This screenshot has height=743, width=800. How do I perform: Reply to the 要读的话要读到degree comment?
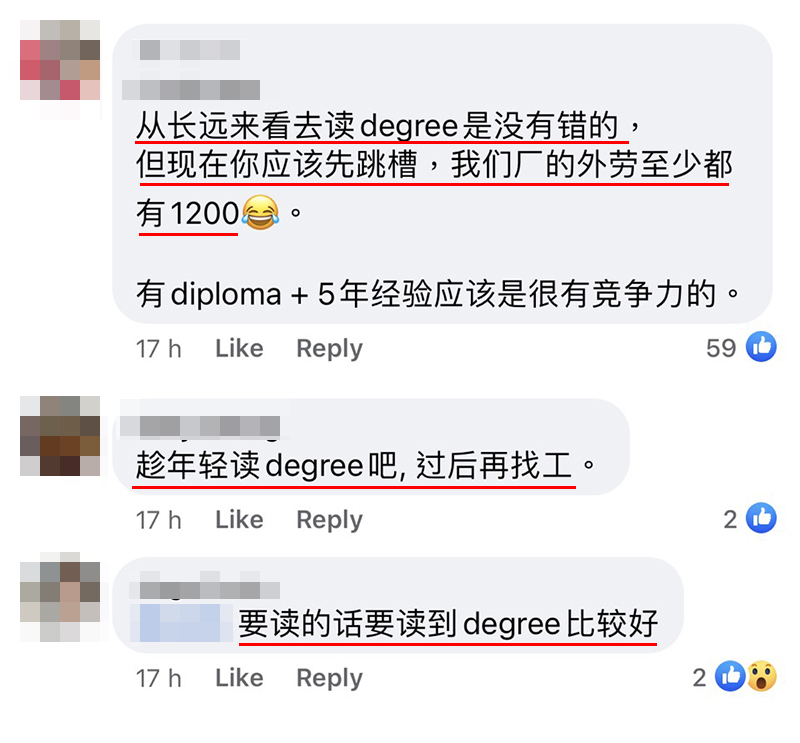[330, 678]
